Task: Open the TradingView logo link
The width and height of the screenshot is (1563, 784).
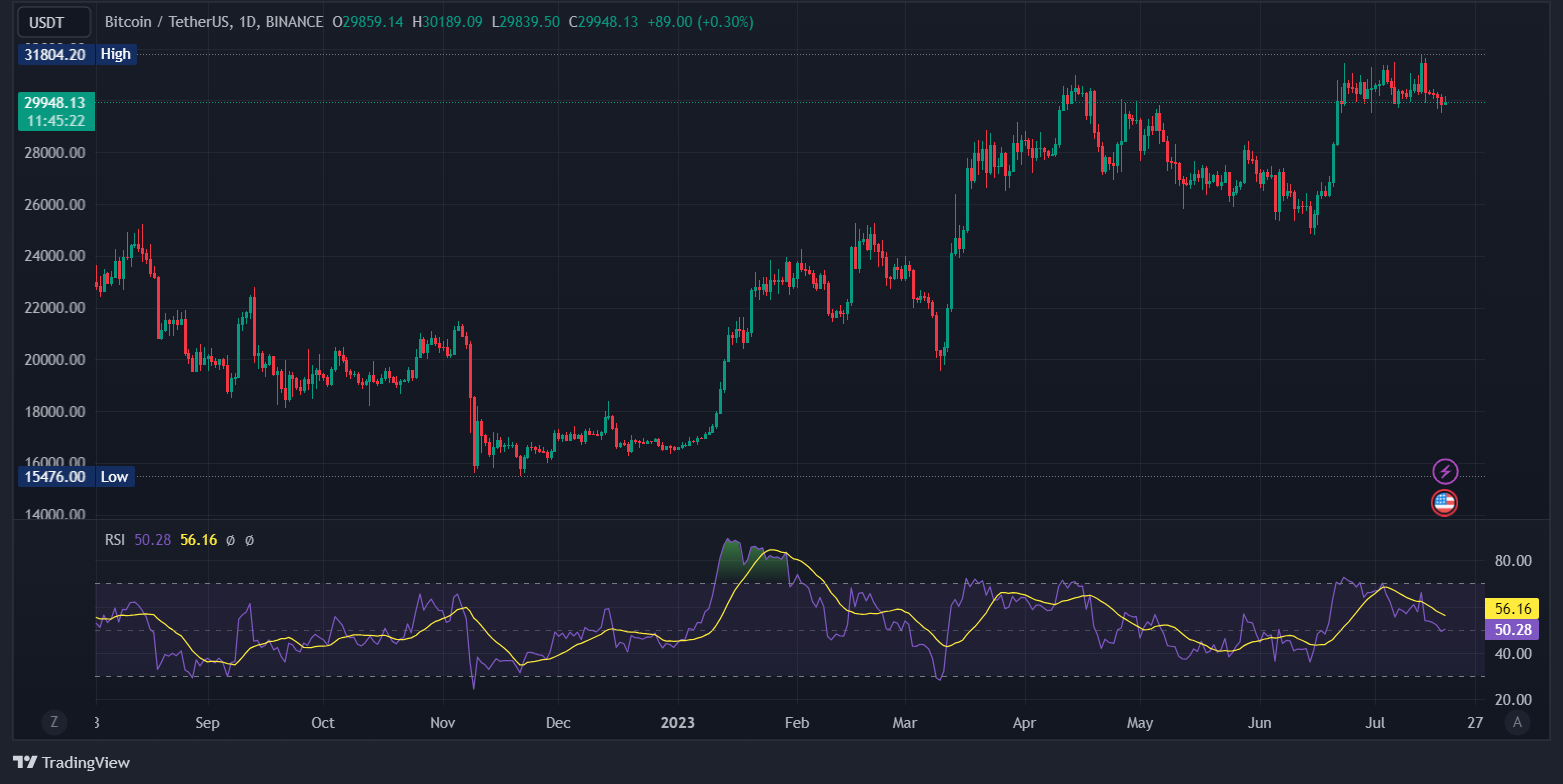Action: tap(72, 762)
